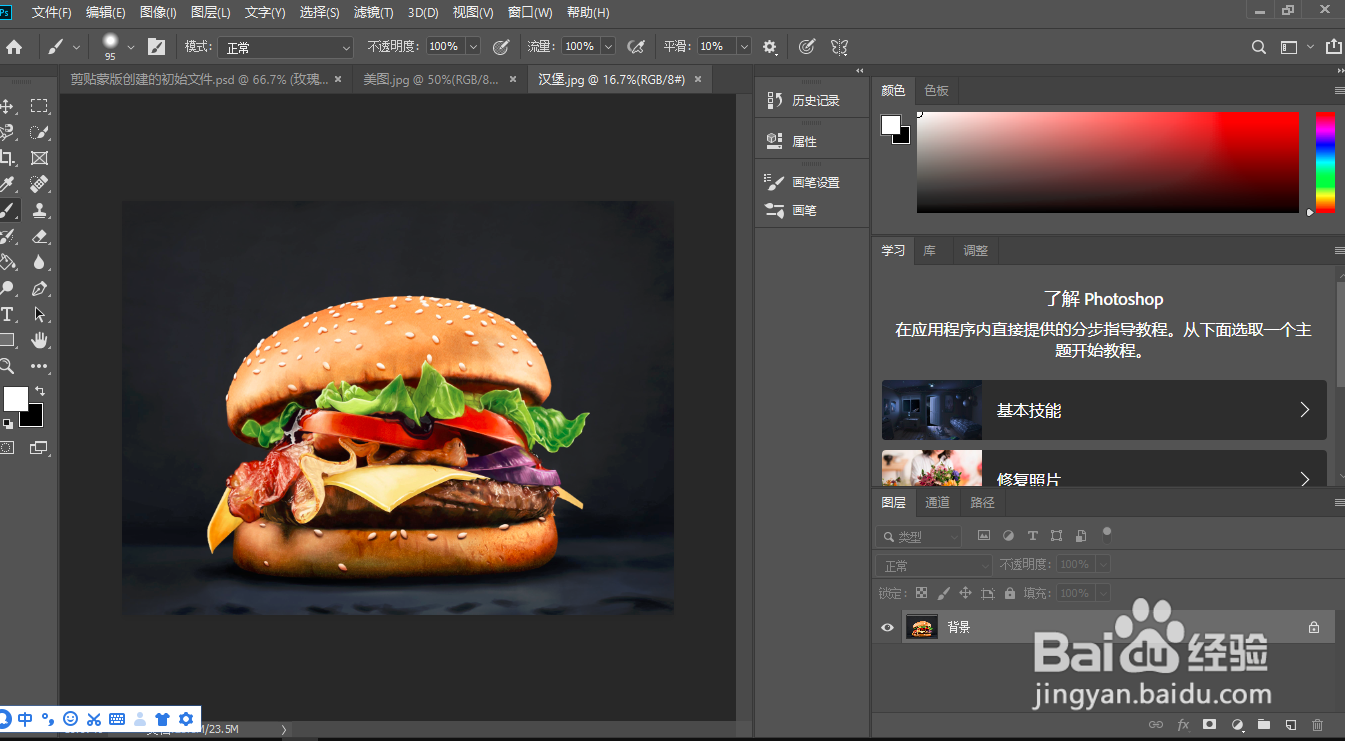Select the Brush tool in toolbox

[7, 210]
